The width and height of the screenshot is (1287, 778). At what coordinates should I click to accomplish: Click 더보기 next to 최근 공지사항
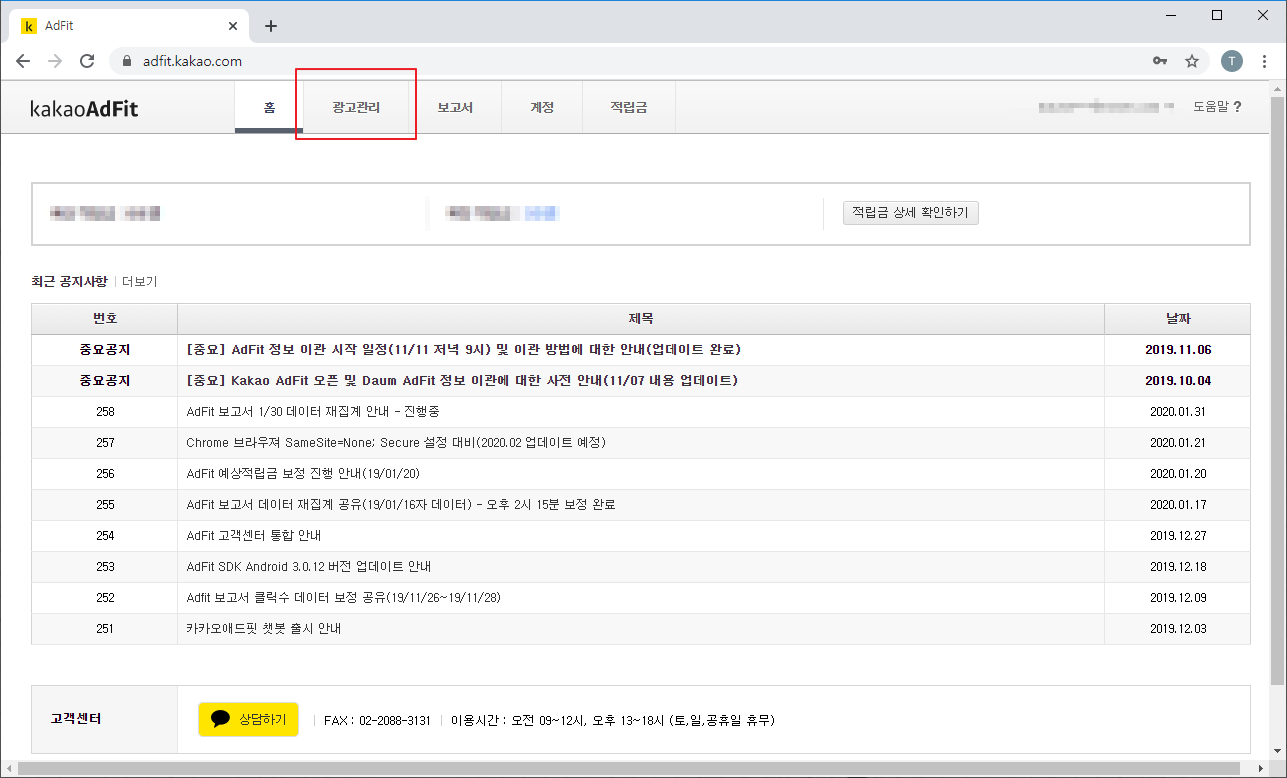(139, 281)
